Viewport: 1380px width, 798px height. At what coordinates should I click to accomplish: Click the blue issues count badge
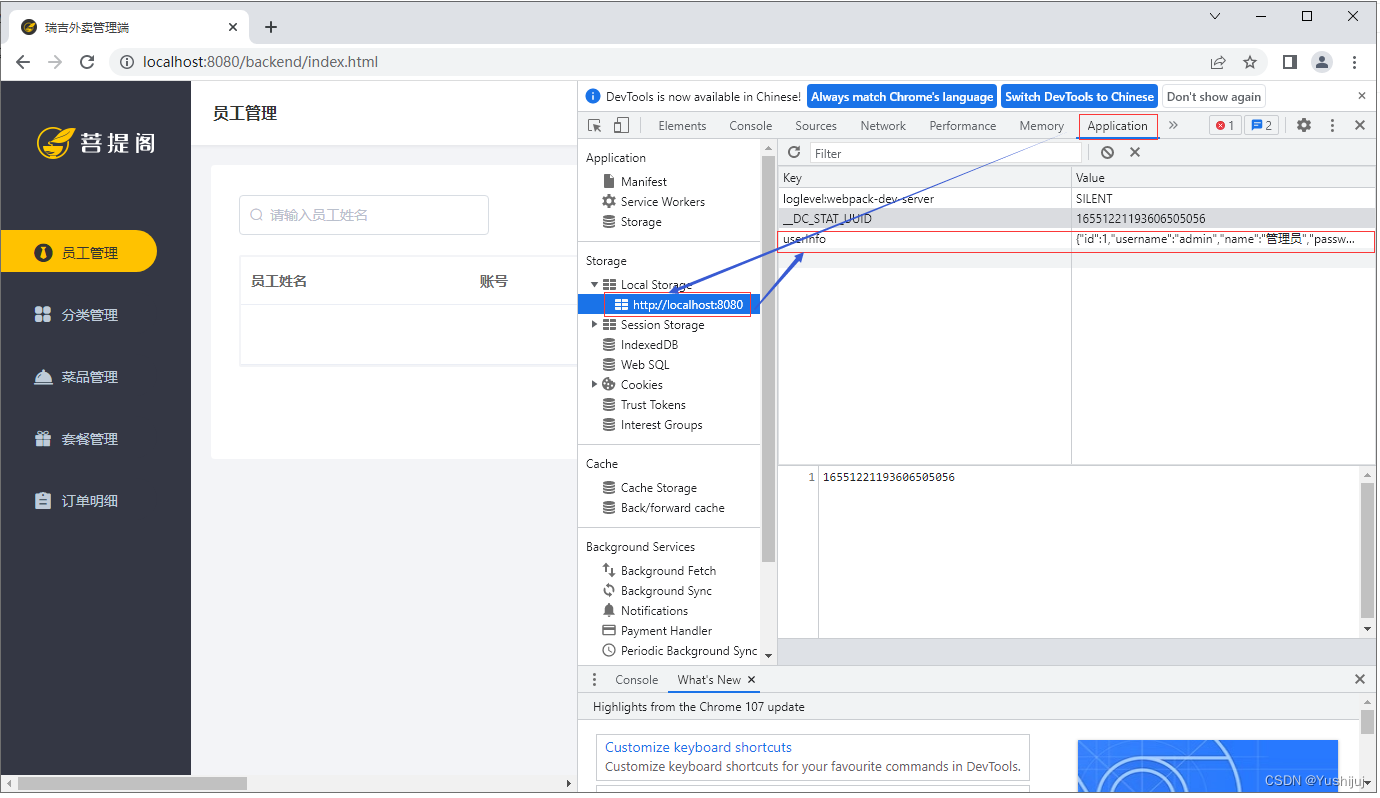point(1261,125)
